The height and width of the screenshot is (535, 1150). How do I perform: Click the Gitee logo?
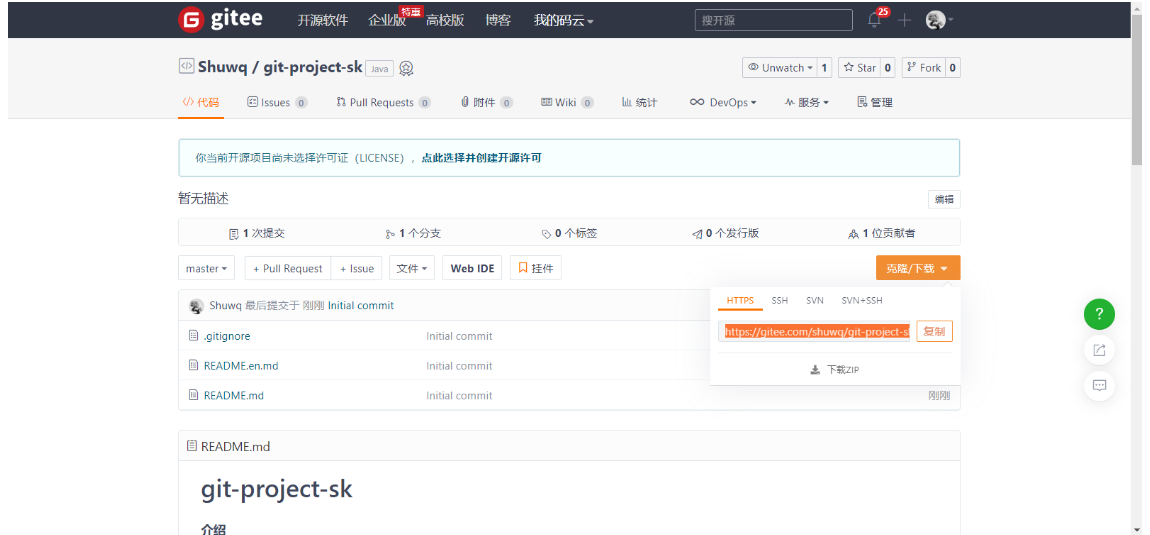(x=220, y=20)
